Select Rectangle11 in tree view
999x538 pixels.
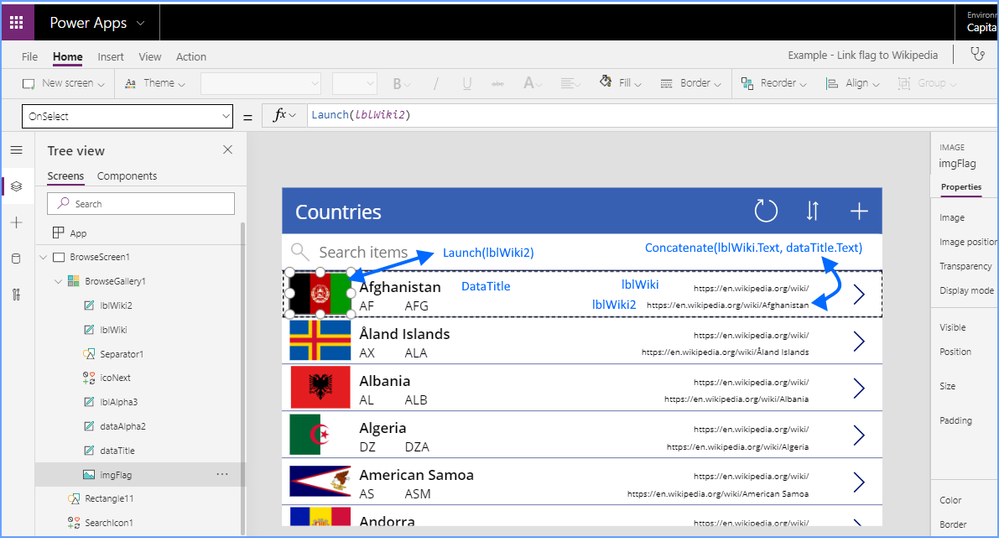[109, 498]
